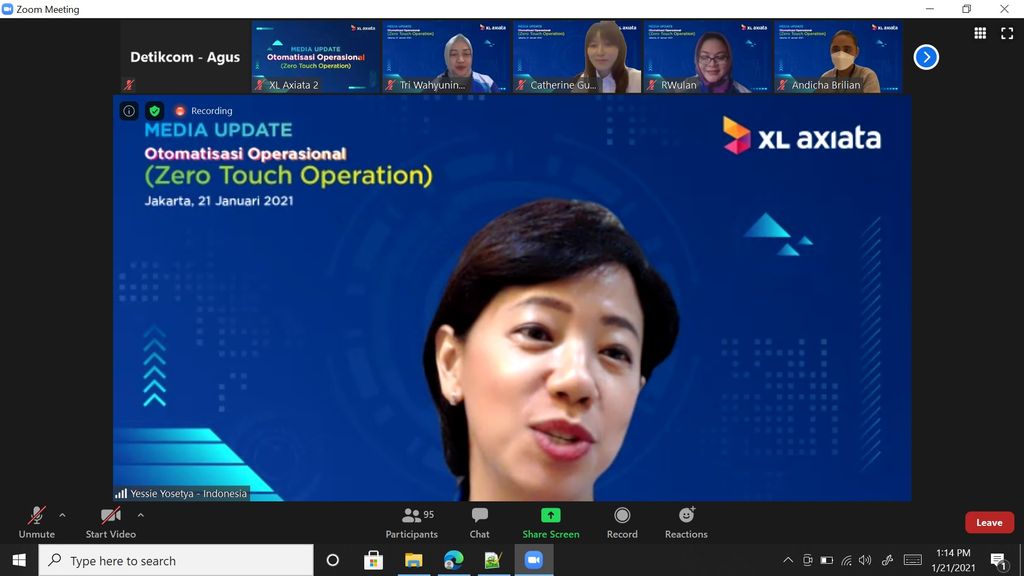
Task: Open Wi-Fi network settings in tray
Action: (846, 560)
